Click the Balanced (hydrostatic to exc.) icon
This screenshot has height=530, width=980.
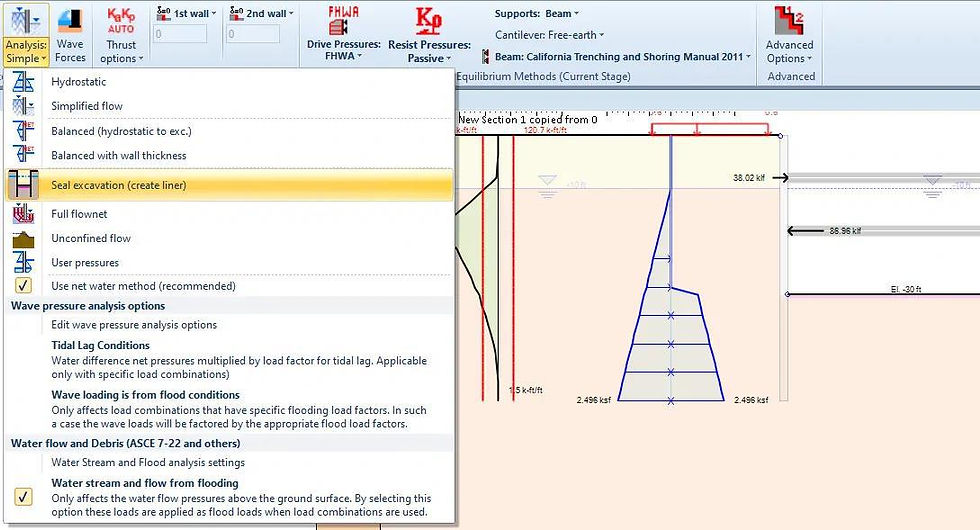coord(24,131)
